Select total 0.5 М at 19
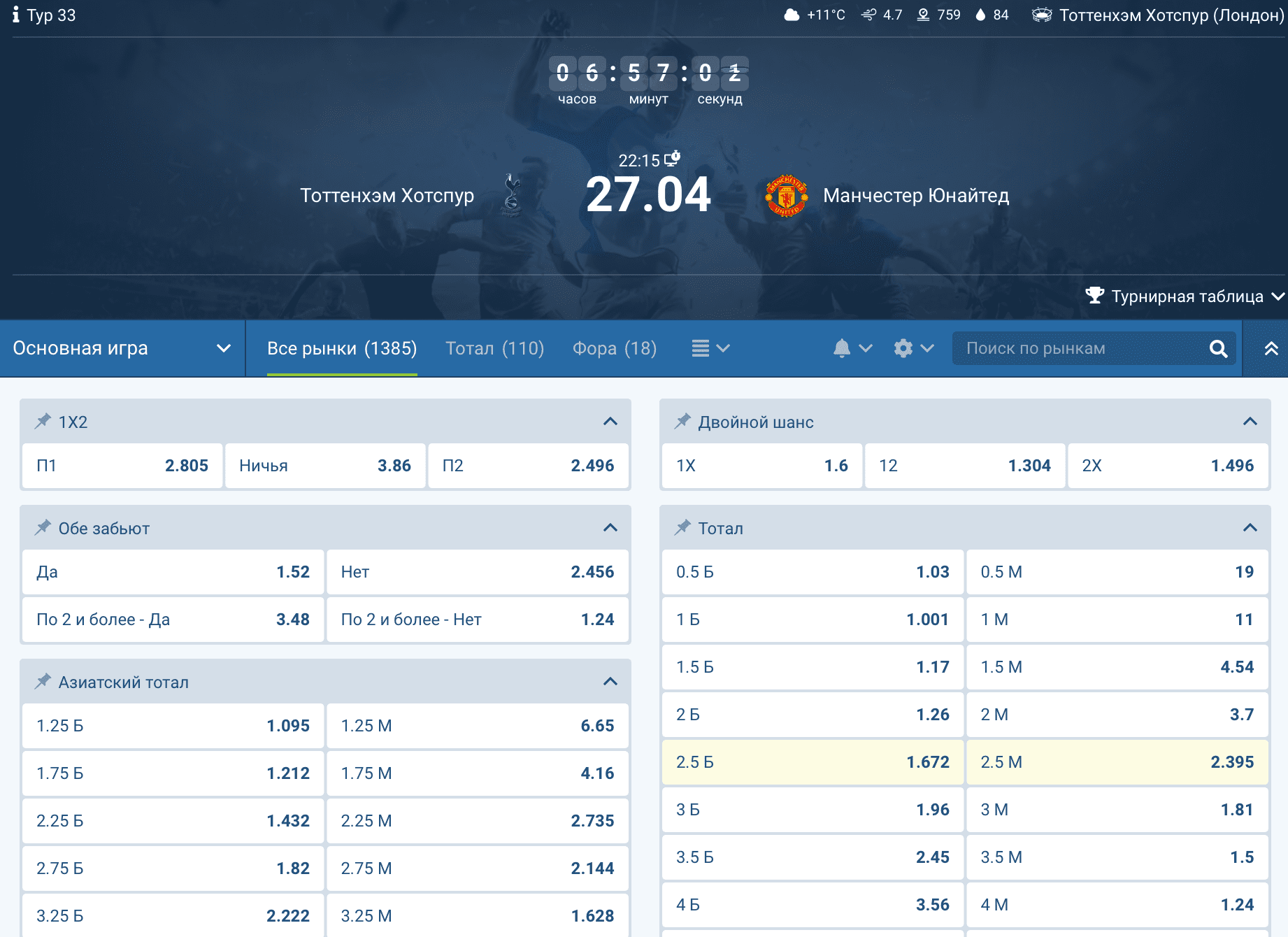The image size is (1288, 937). 1117,572
